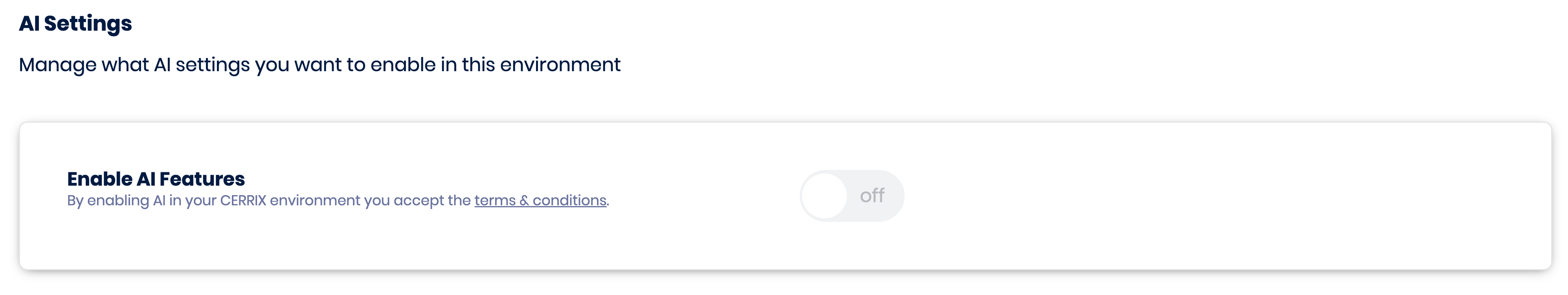Open the terms & conditions link

(540, 201)
